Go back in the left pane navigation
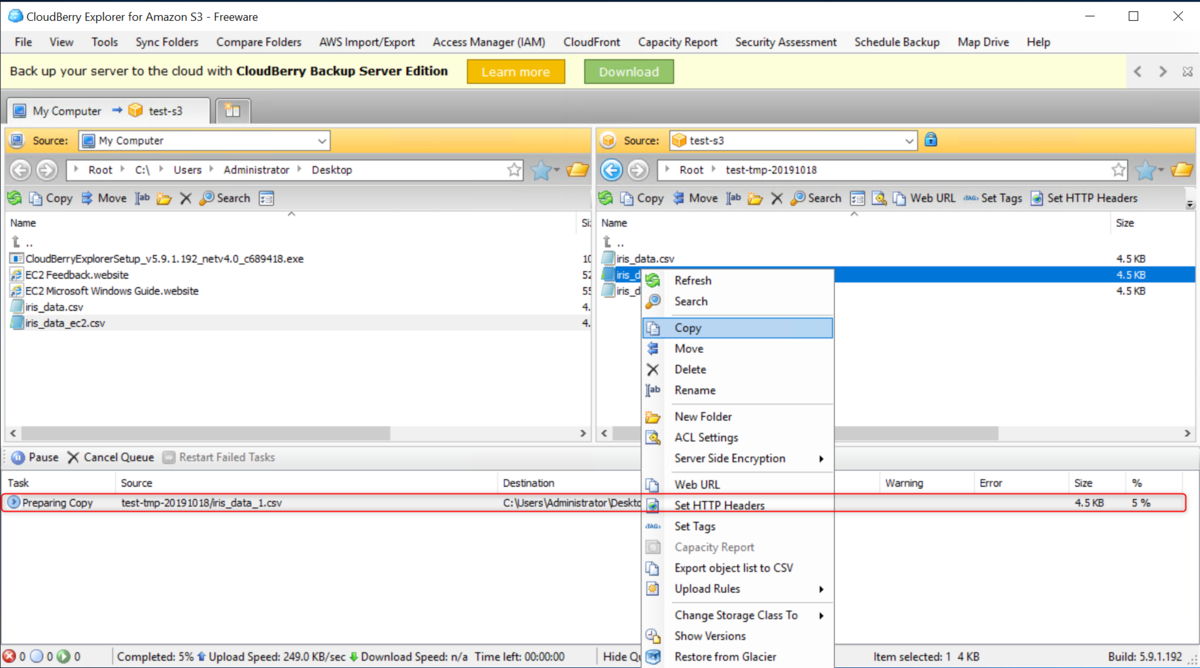Image resolution: width=1200 pixels, height=668 pixels. click(20, 170)
